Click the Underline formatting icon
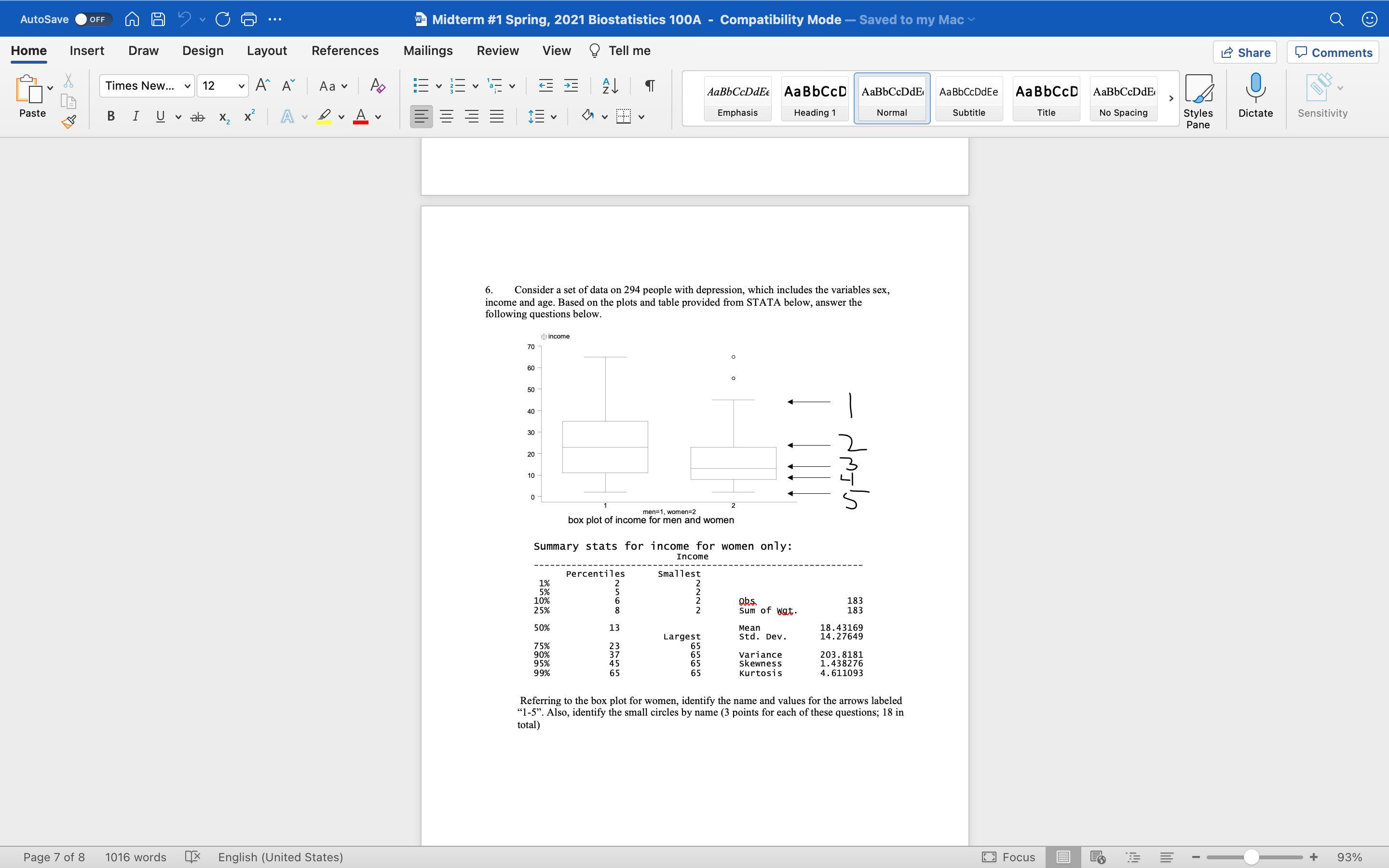Viewport: 1389px width, 868px height. [x=160, y=117]
